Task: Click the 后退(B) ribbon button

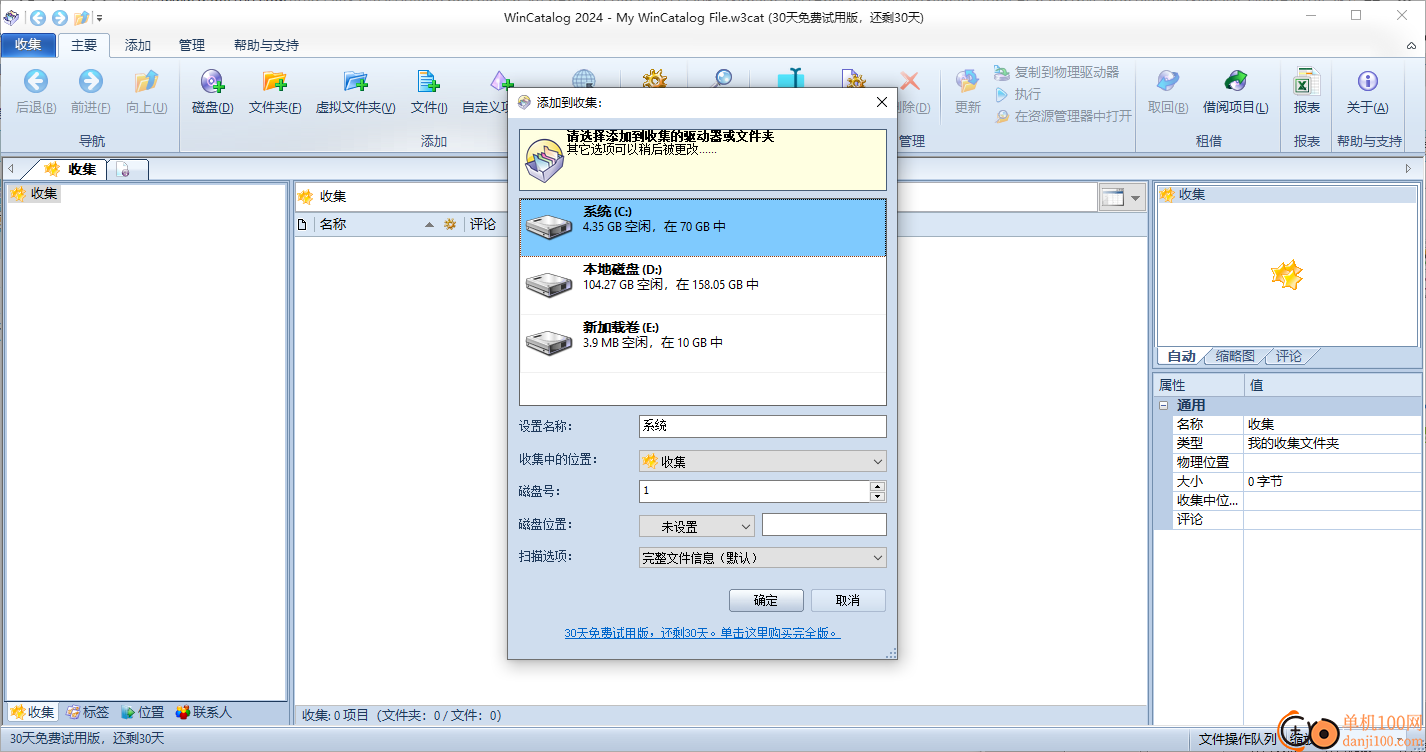Action: point(36,93)
